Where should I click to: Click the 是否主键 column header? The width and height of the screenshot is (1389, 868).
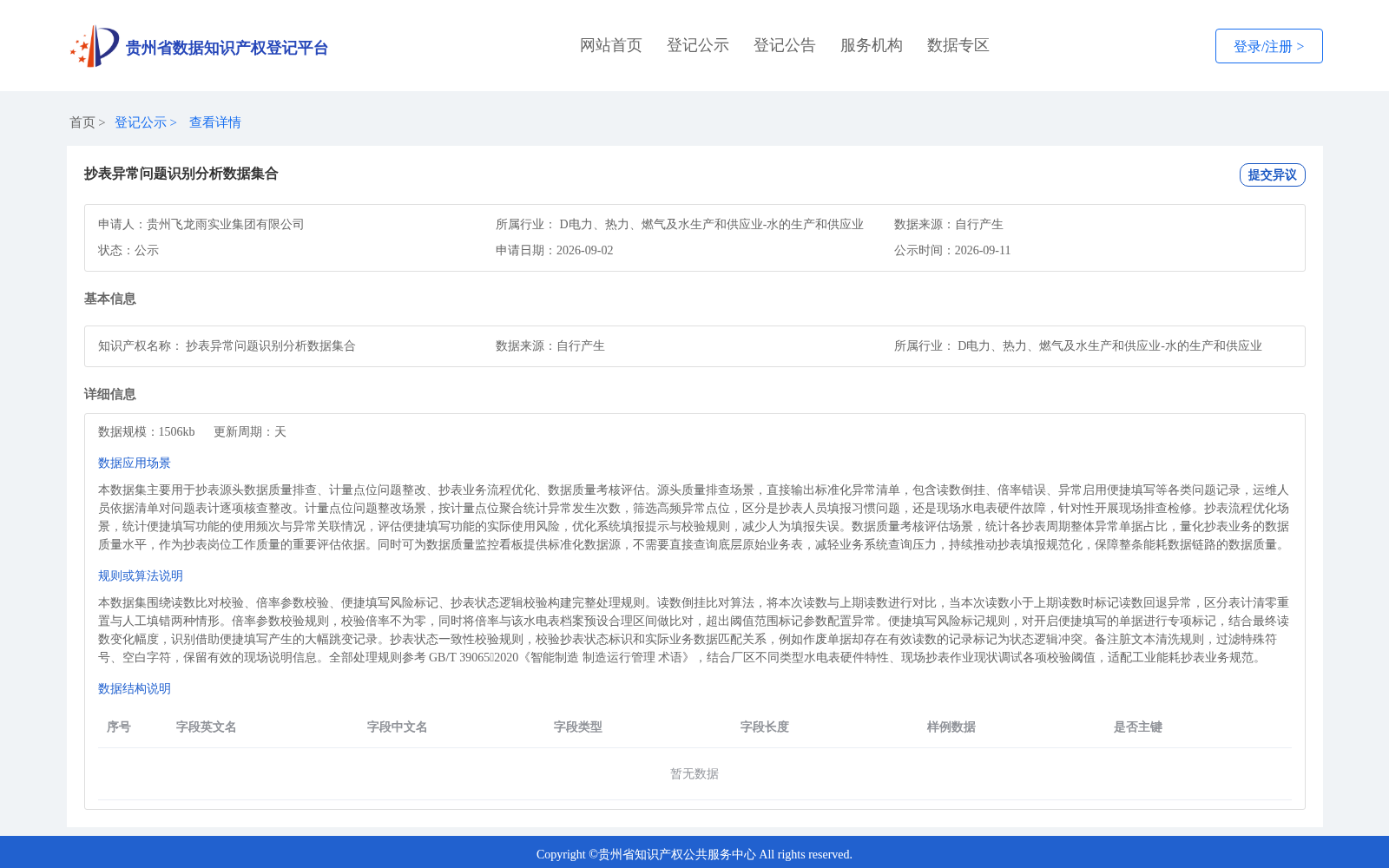click(x=1138, y=727)
